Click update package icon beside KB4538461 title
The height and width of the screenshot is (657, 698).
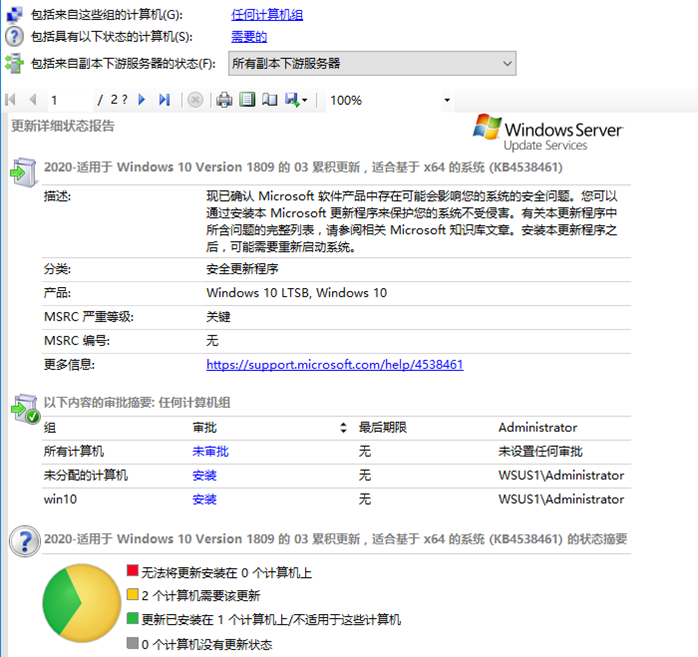tap(24, 173)
